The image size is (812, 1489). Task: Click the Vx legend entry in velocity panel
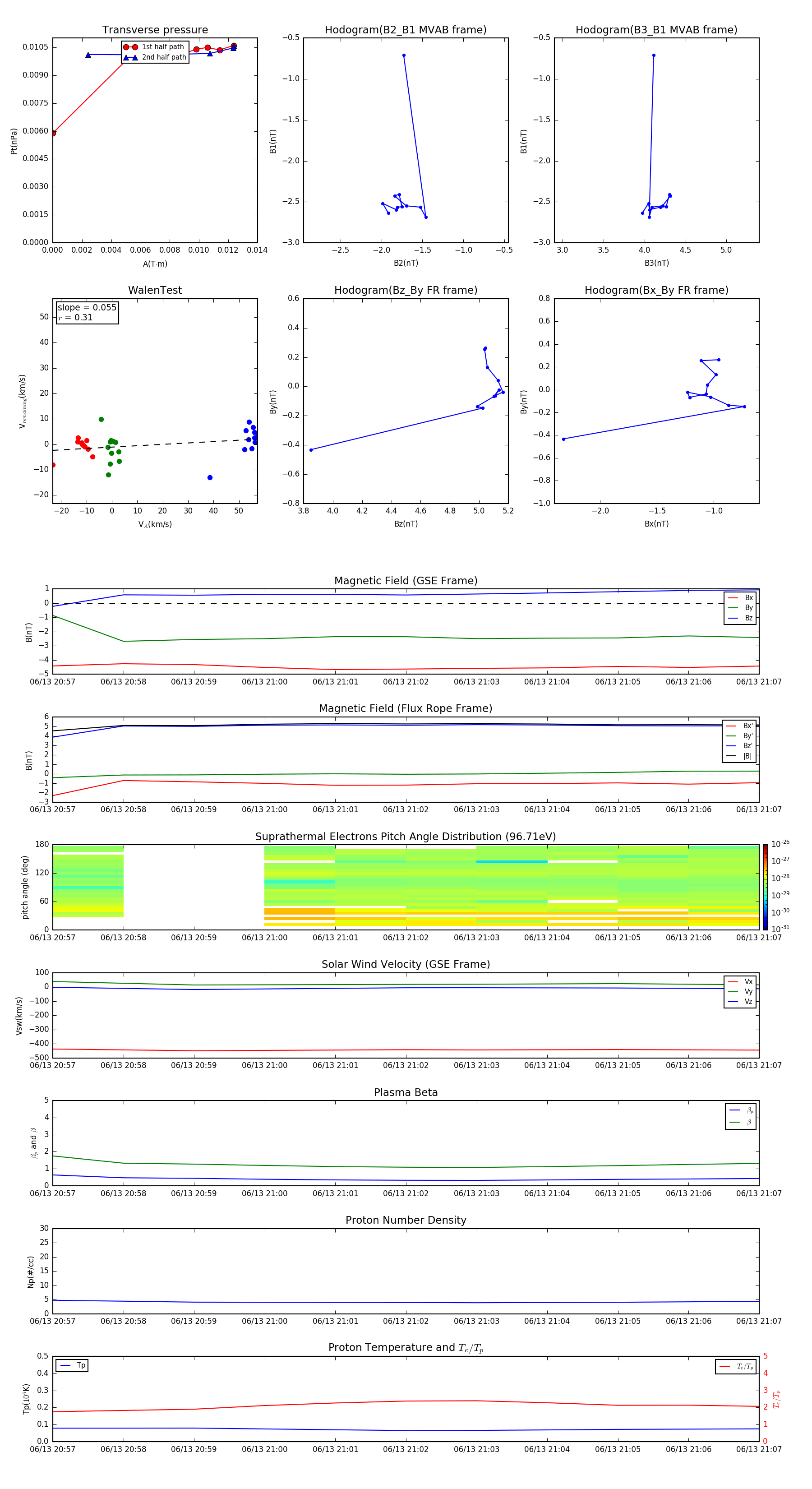(740, 981)
